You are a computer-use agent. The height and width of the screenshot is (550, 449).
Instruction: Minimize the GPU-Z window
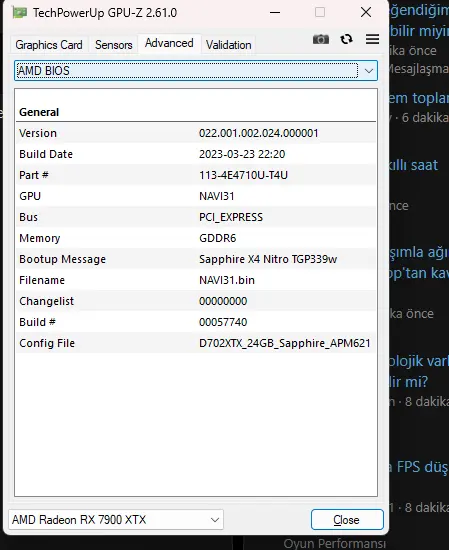(x=275, y=13)
